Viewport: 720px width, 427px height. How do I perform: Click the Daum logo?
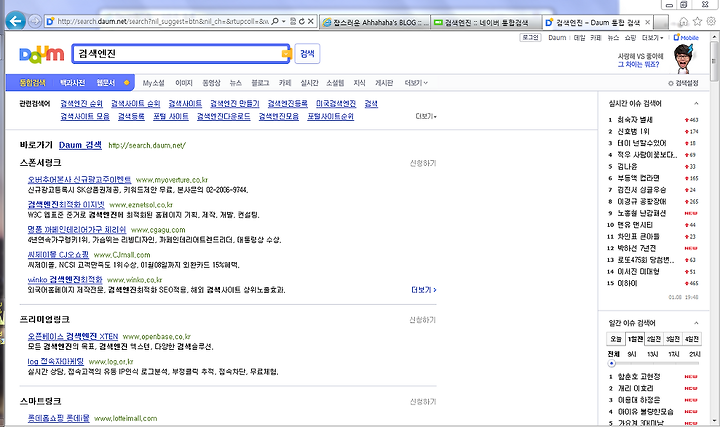point(42,54)
